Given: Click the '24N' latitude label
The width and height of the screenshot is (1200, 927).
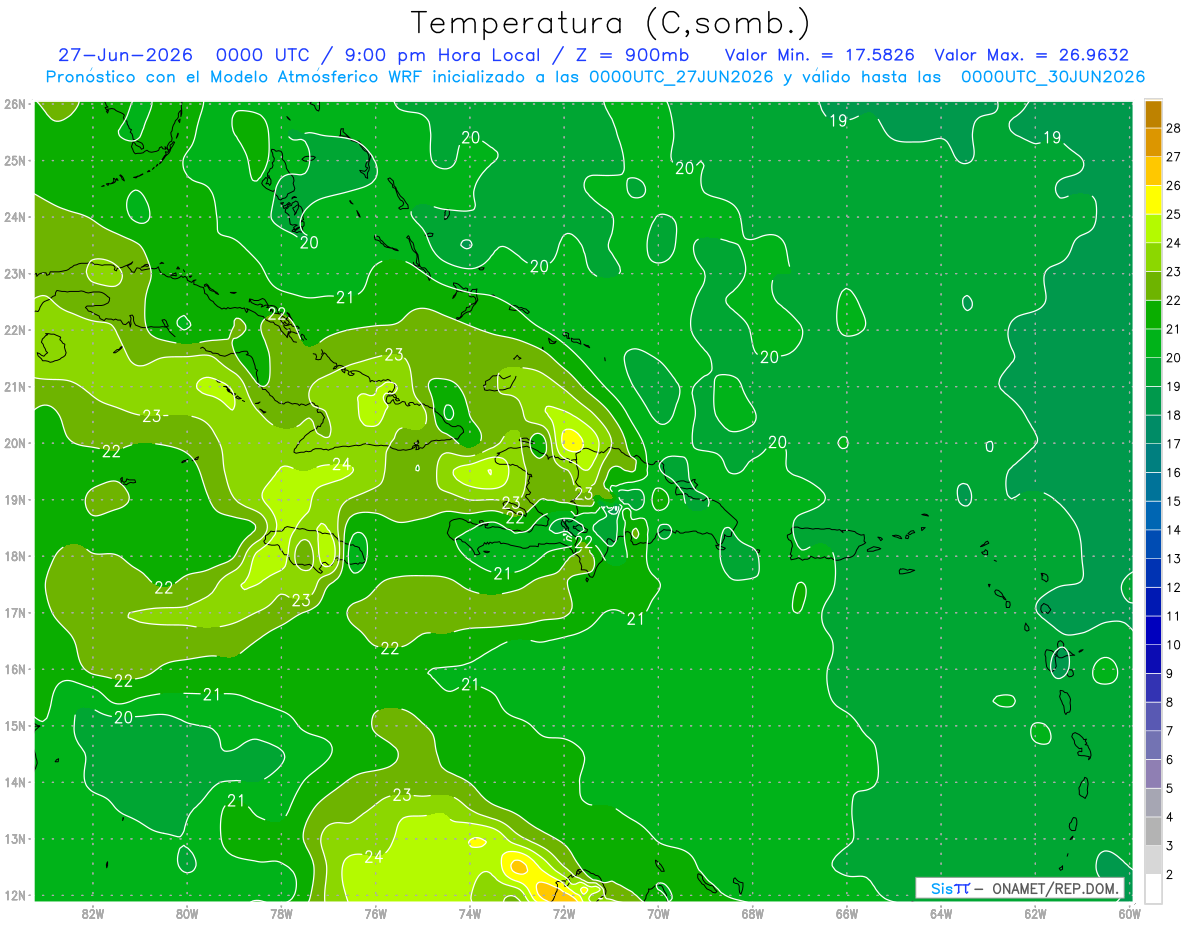Looking at the screenshot, I should click(14, 217).
